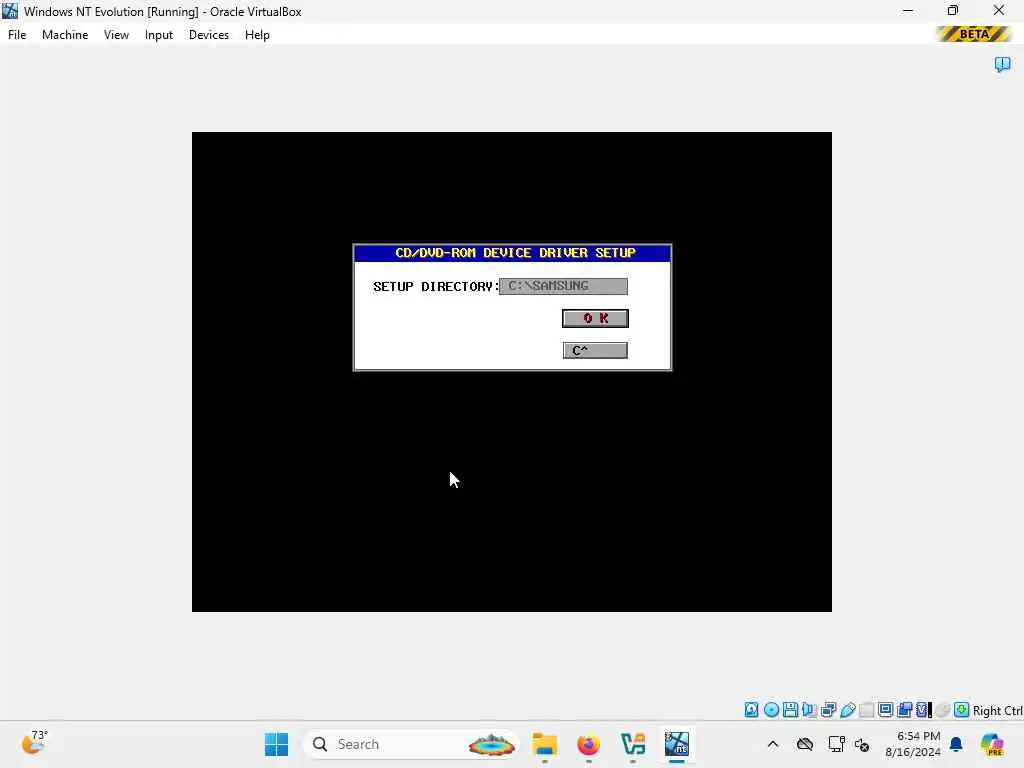
Task: Click the shared folders status icon
Action: pyautogui.click(x=867, y=710)
